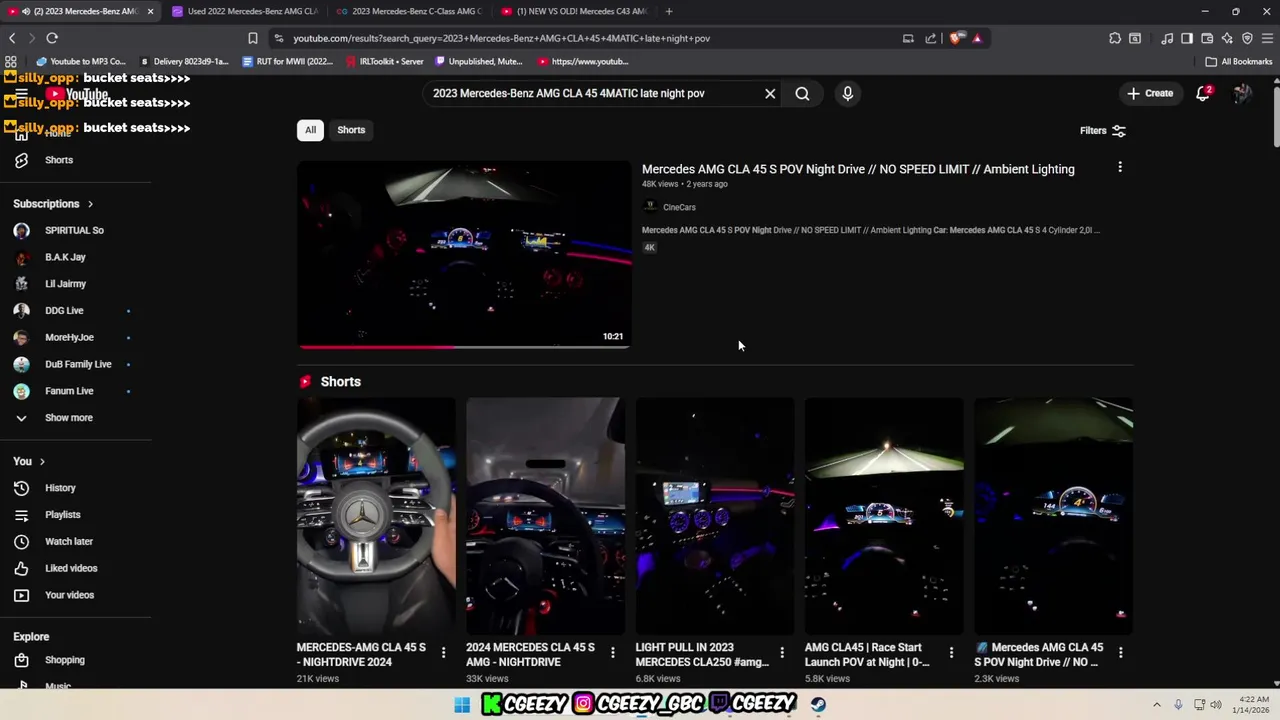Viewport: 1280px width, 720px height.
Task: Open Liked videos
Action: 71,568
